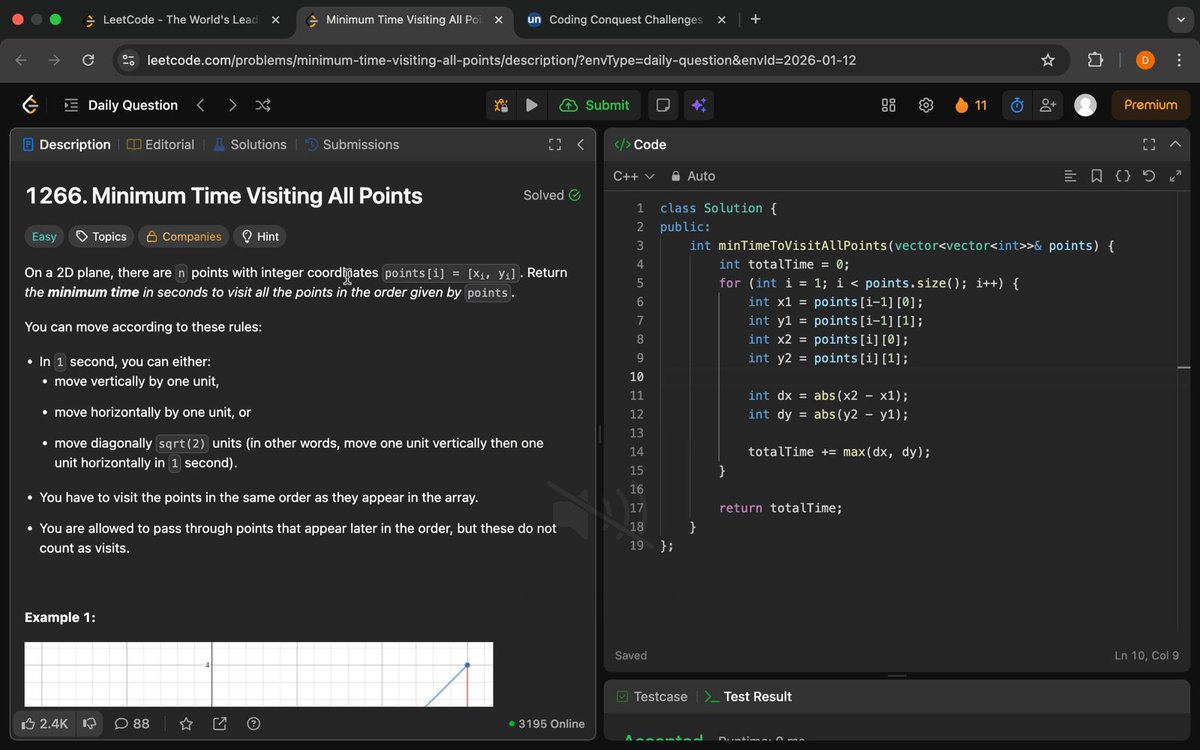Click the Easy difficulty tag
This screenshot has height=750, width=1200.
[44, 237]
